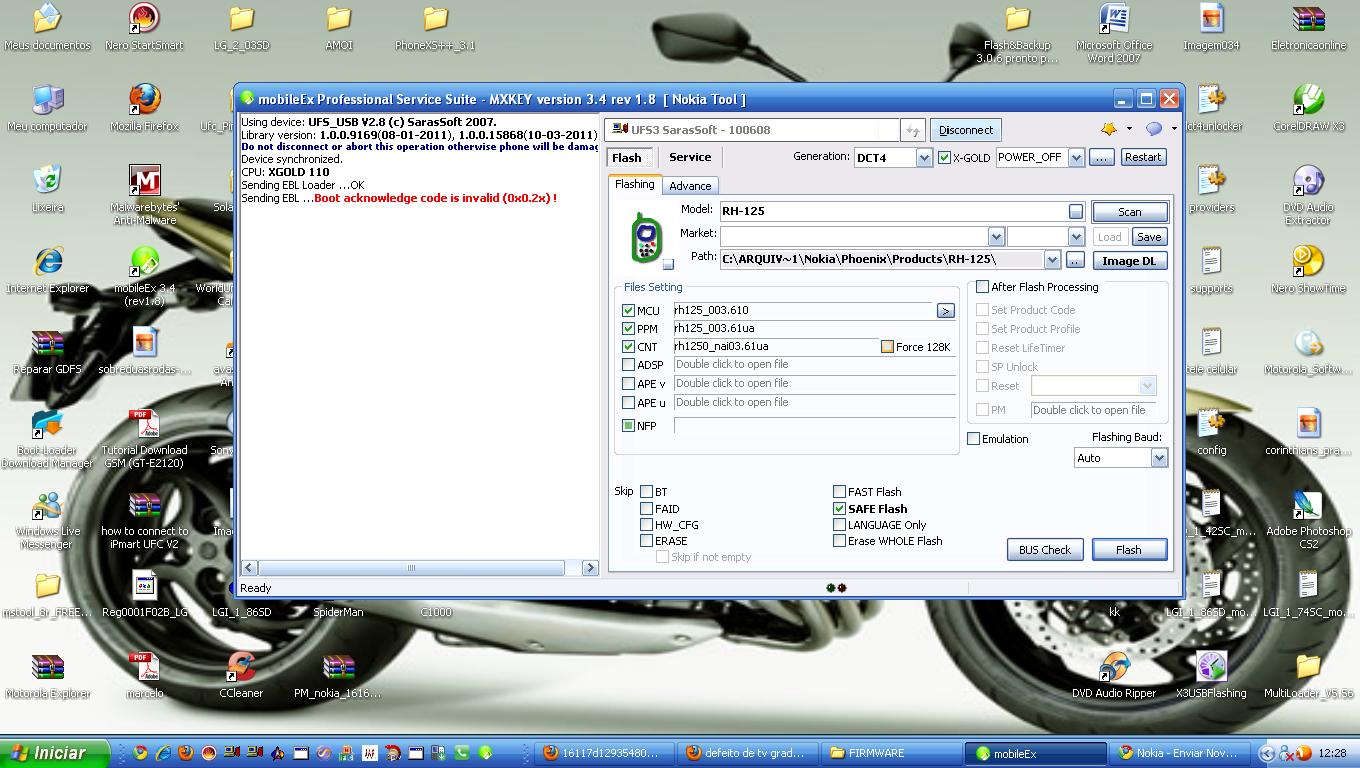Viewport: 1360px width, 768px height.
Task: Click the Disconnect button
Action: (966, 130)
